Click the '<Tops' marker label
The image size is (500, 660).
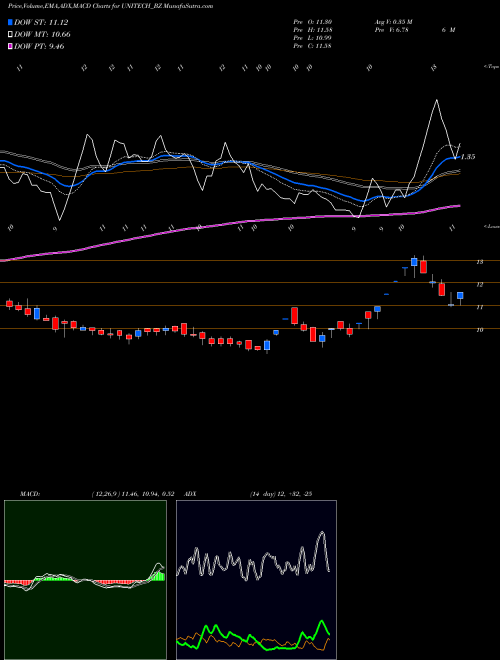coord(491,67)
